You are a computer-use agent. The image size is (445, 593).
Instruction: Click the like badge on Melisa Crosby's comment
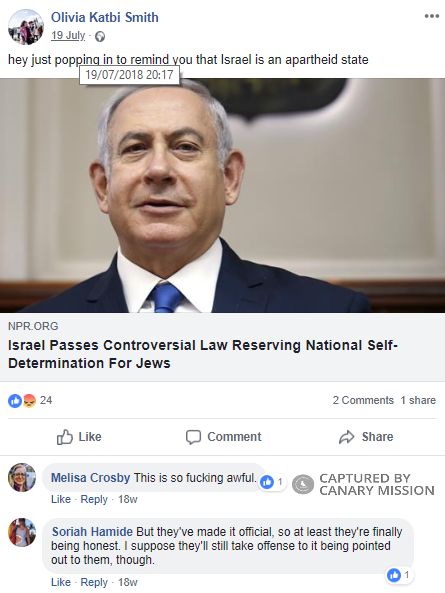click(271, 482)
